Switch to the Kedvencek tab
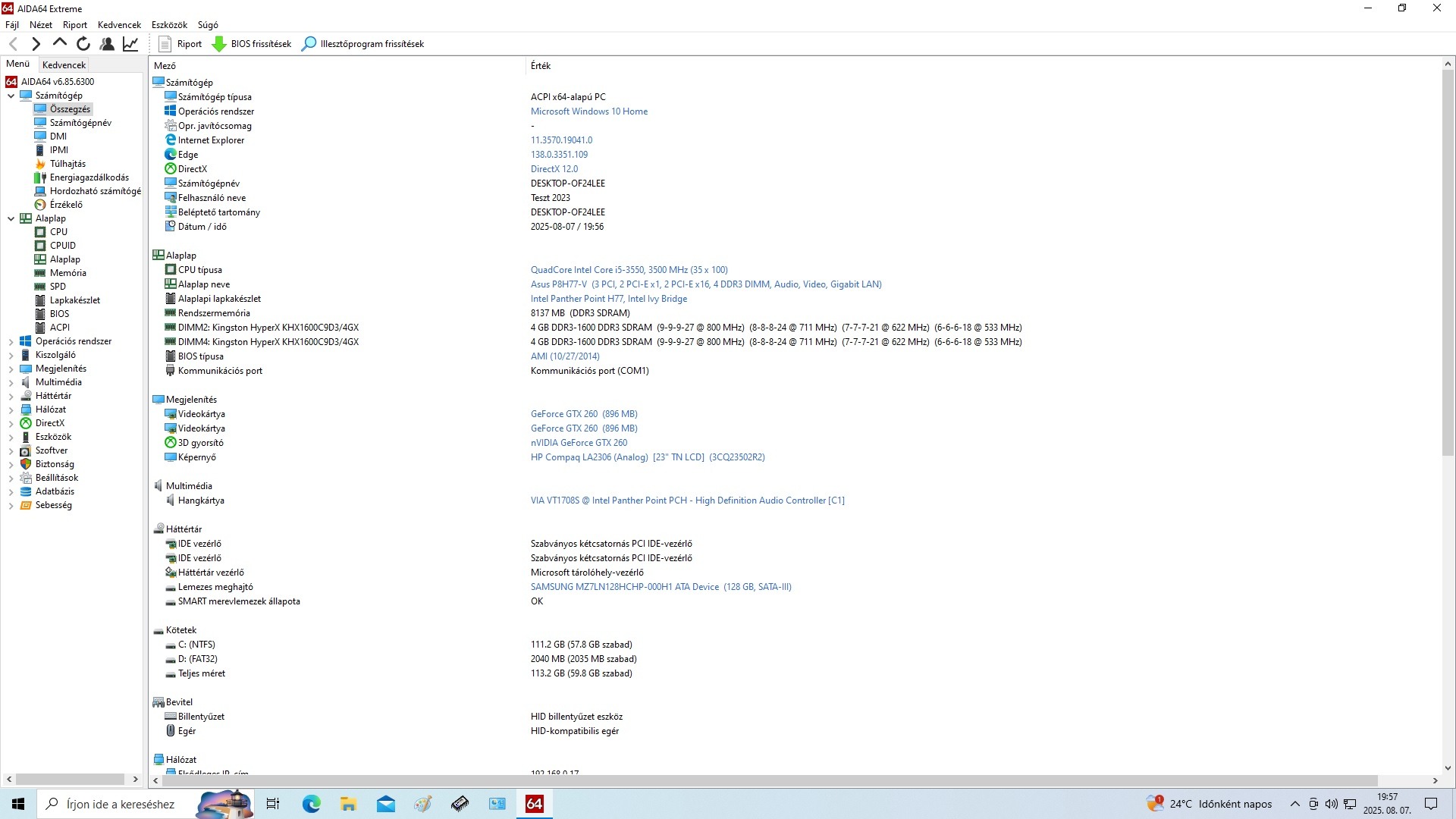The image size is (1456, 819). pos(64,65)
